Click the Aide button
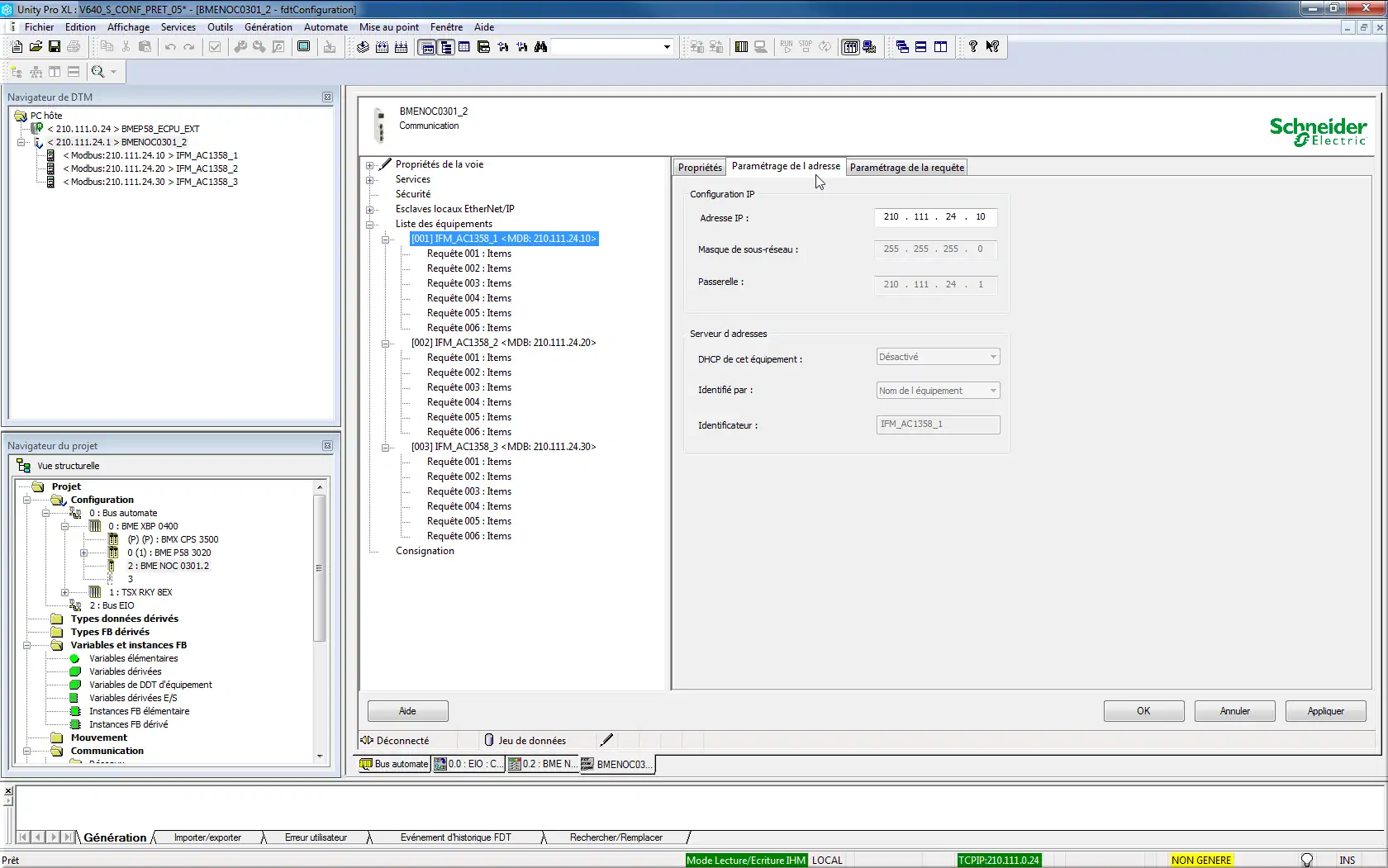Image resolution: width=1388 pixels, height=868 pixels. [407, 711]
